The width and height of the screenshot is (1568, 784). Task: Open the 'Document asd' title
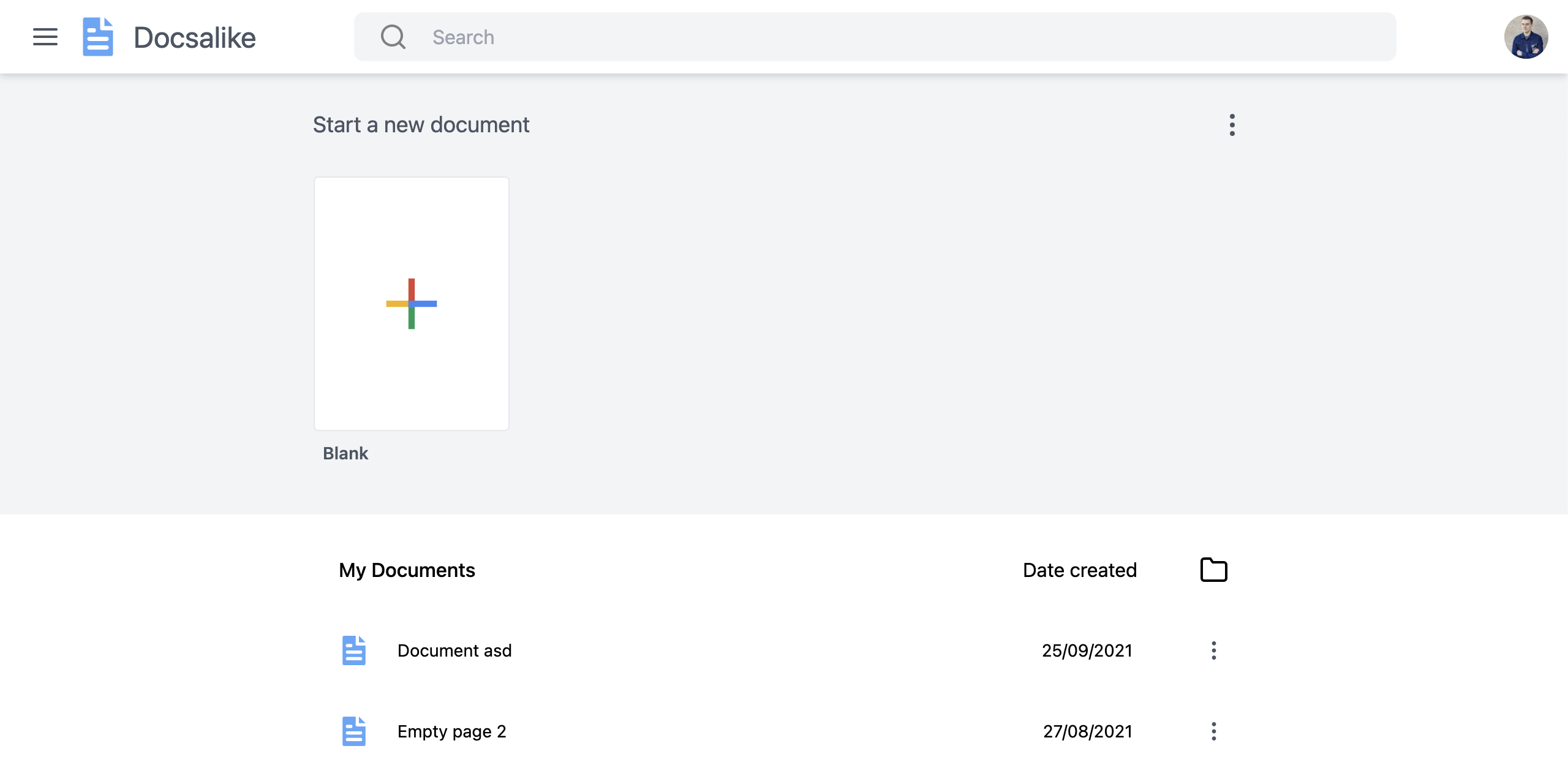[454, 650]
